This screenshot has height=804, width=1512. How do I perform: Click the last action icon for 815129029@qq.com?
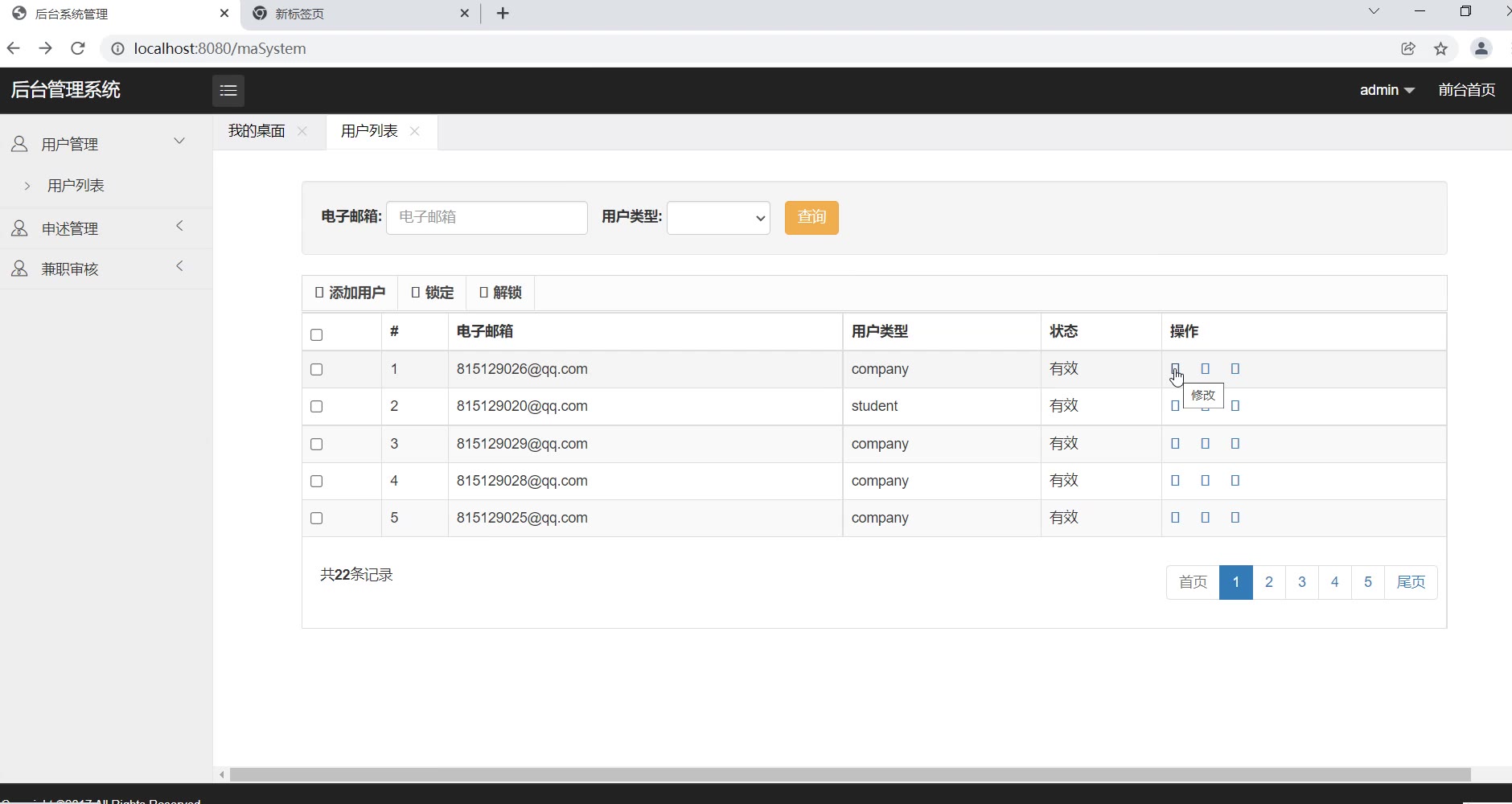tap(1235, 444)
